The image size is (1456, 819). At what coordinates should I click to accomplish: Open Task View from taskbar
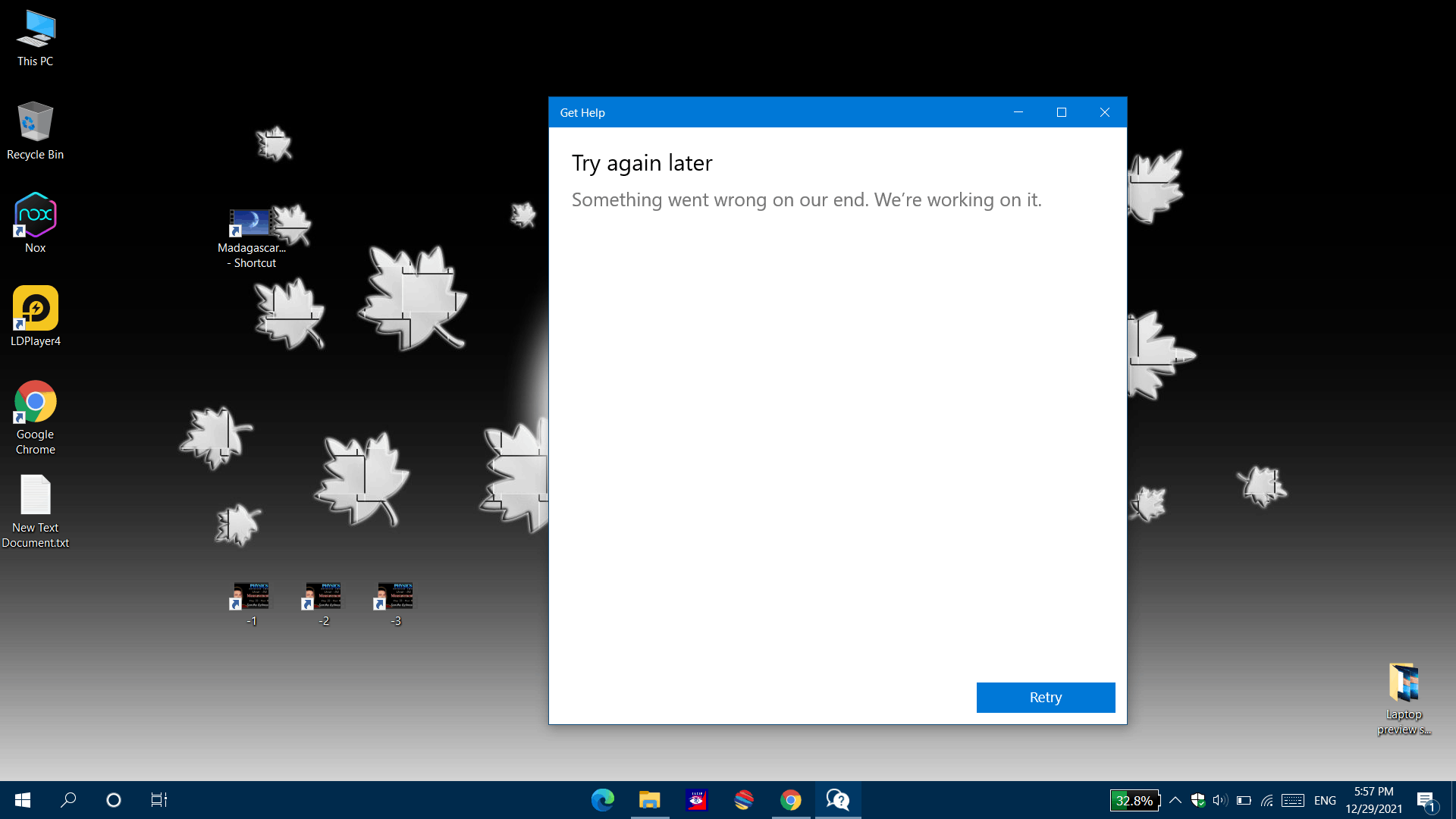(x=158, y=800)
